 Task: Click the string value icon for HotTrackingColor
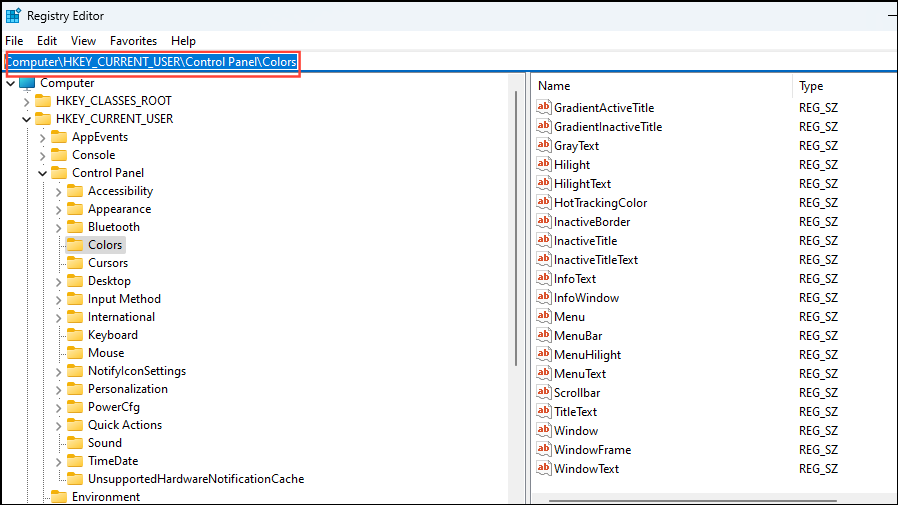pos(543,202)
